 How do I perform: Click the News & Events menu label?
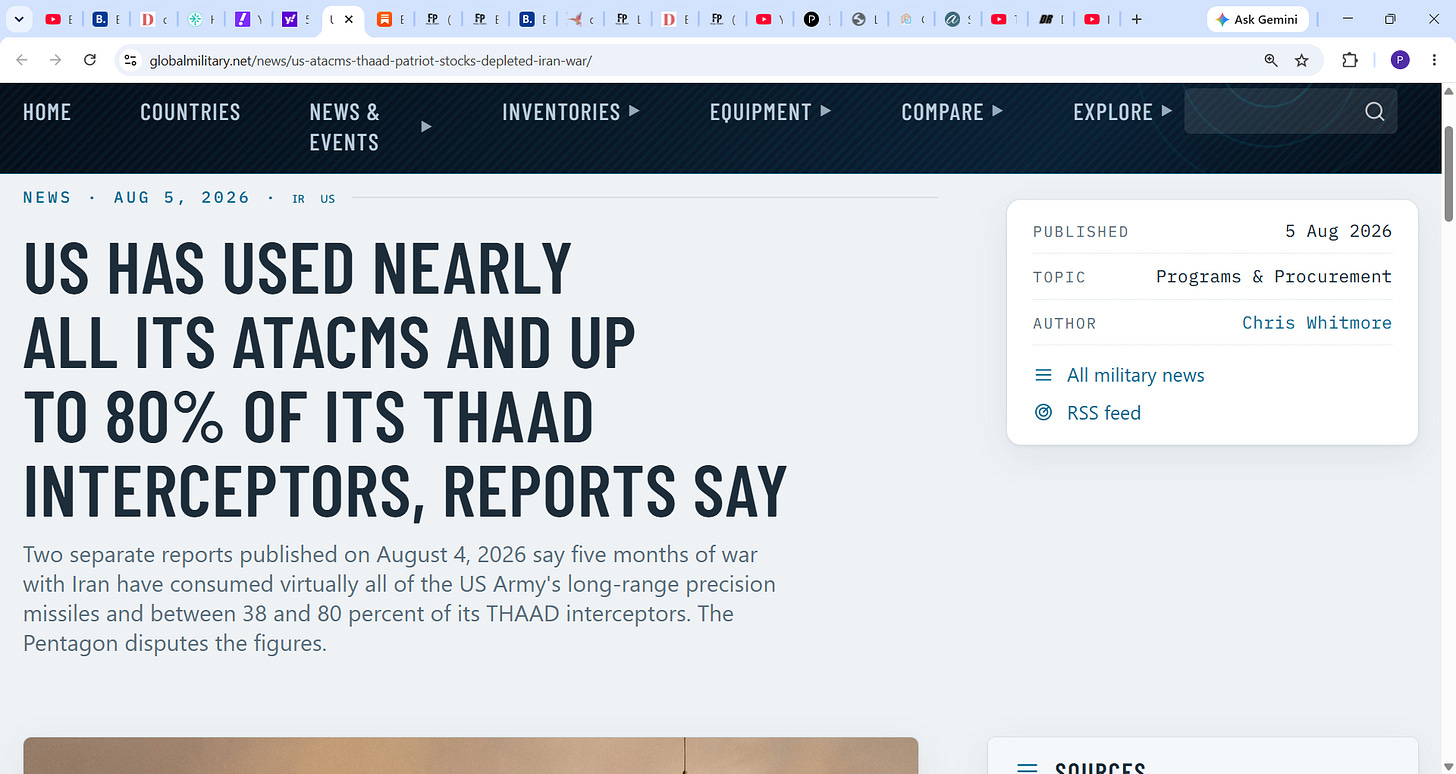[x=344, y=127]
